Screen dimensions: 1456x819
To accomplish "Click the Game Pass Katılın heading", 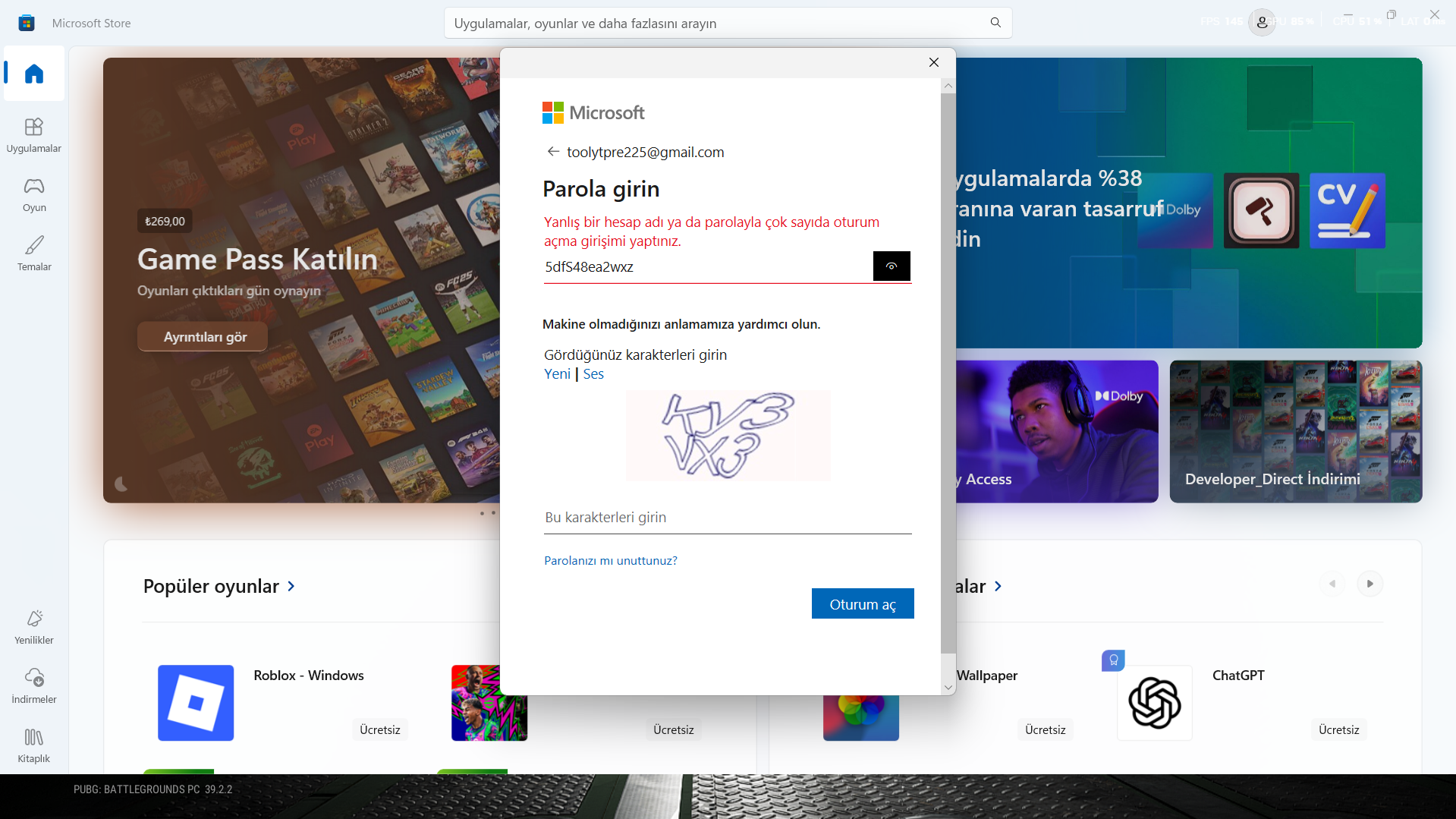I will [x=257, y=260].
